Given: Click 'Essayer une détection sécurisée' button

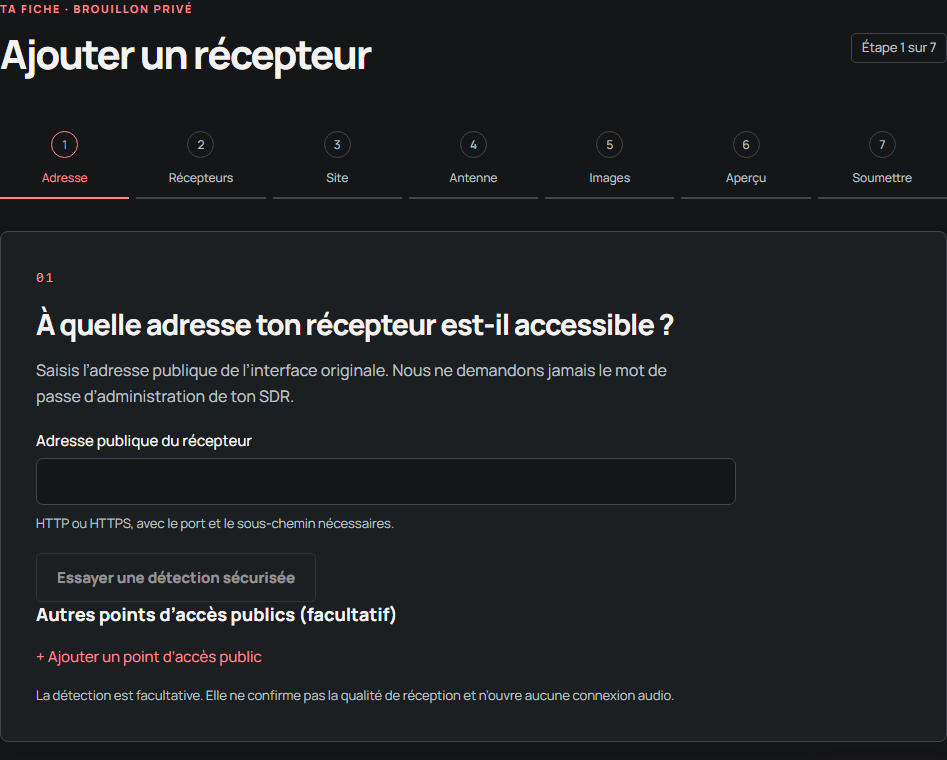Looking at the screenshot, I should point(176,578).
